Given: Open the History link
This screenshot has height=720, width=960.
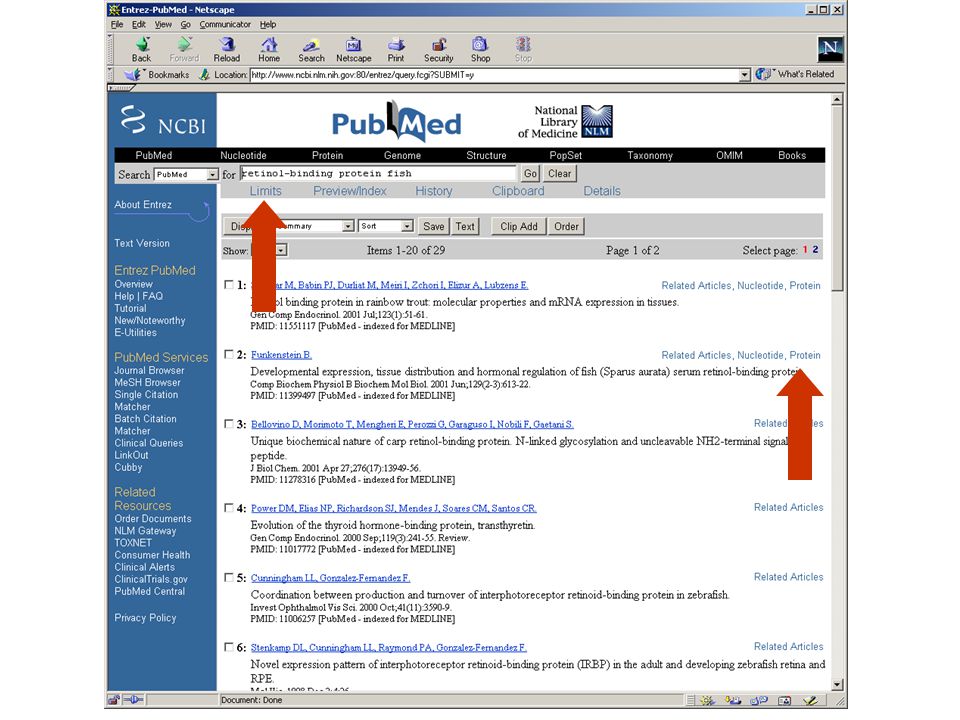Looking at the screenshot, I should click(433, 191).
